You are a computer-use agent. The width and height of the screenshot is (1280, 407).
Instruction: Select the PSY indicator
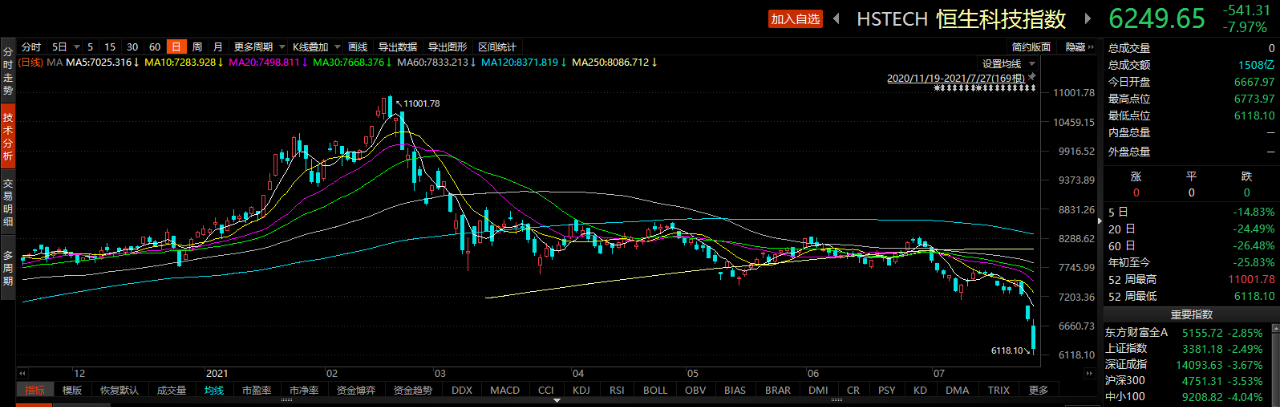click(x=886, y=390)
